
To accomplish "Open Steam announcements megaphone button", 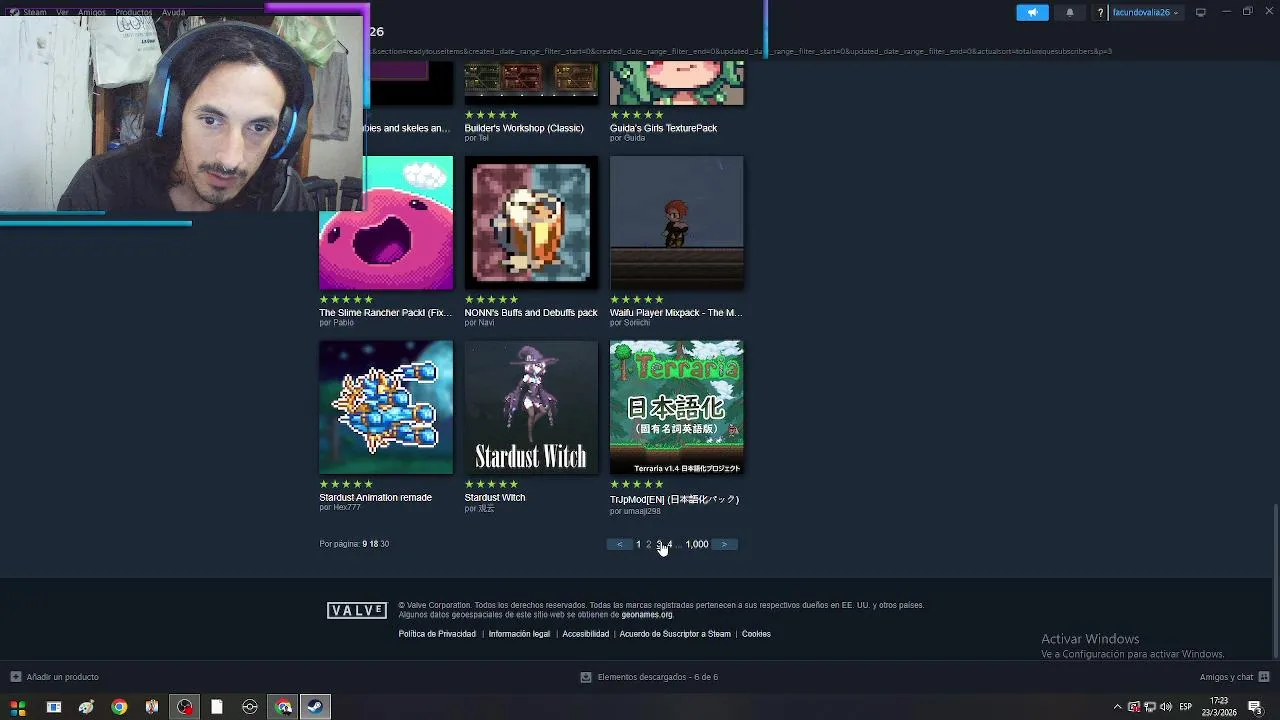I will (x=1032, y=12).
